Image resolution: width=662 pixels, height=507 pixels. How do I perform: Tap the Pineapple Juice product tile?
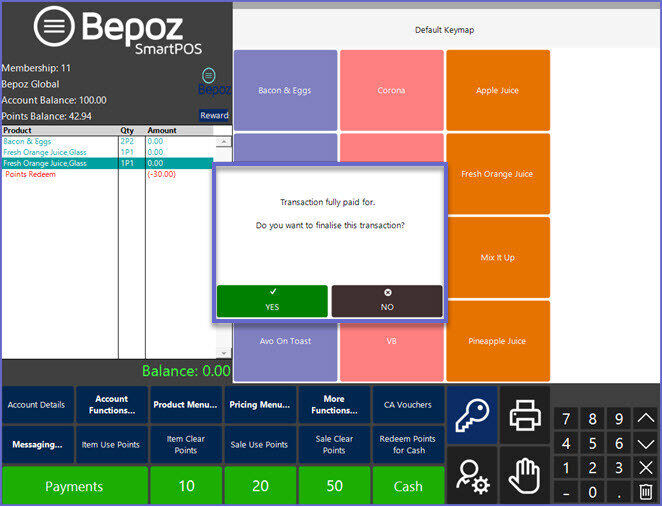pyautogui.click(x=497, y=341)
